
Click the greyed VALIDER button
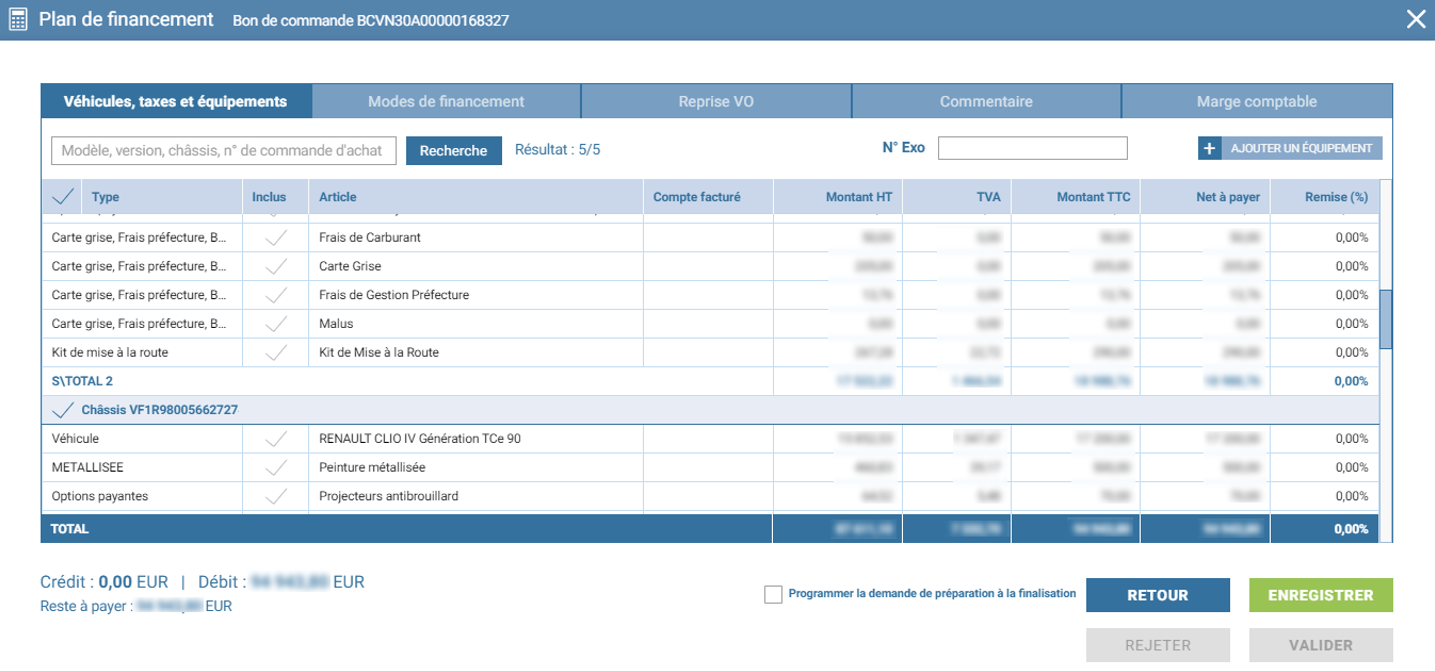coord(1321,645)
